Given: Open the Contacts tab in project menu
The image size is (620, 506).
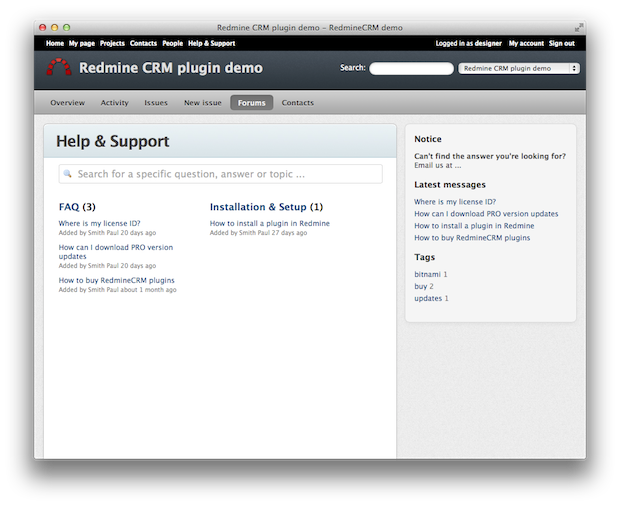Looking at the screenshot, I should click(297, 103).
